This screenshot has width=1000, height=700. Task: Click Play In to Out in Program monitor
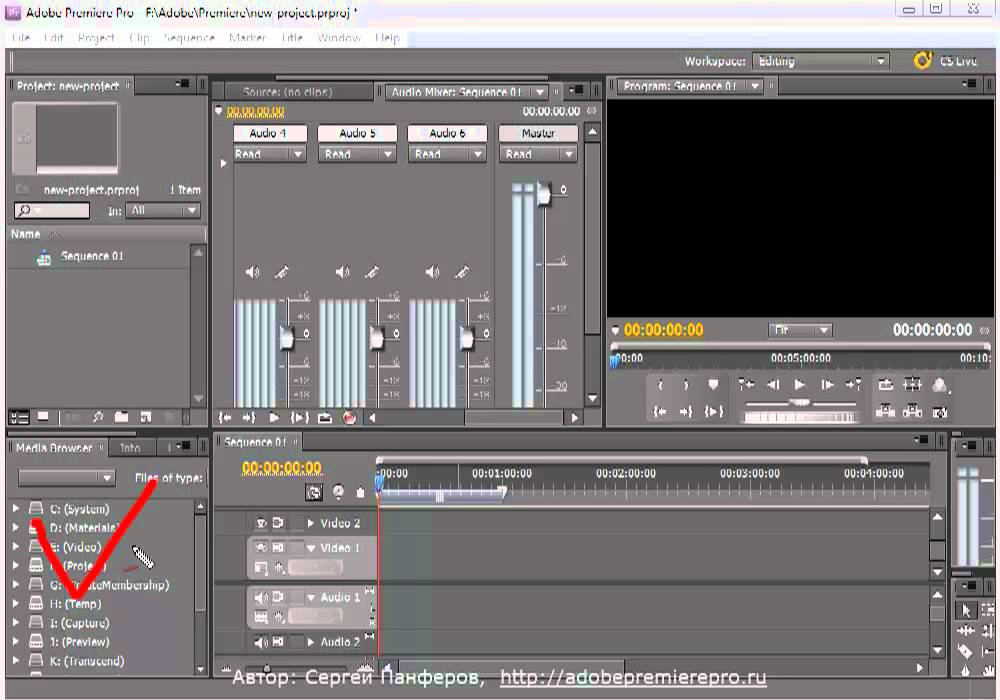click(x=714, y=412)
